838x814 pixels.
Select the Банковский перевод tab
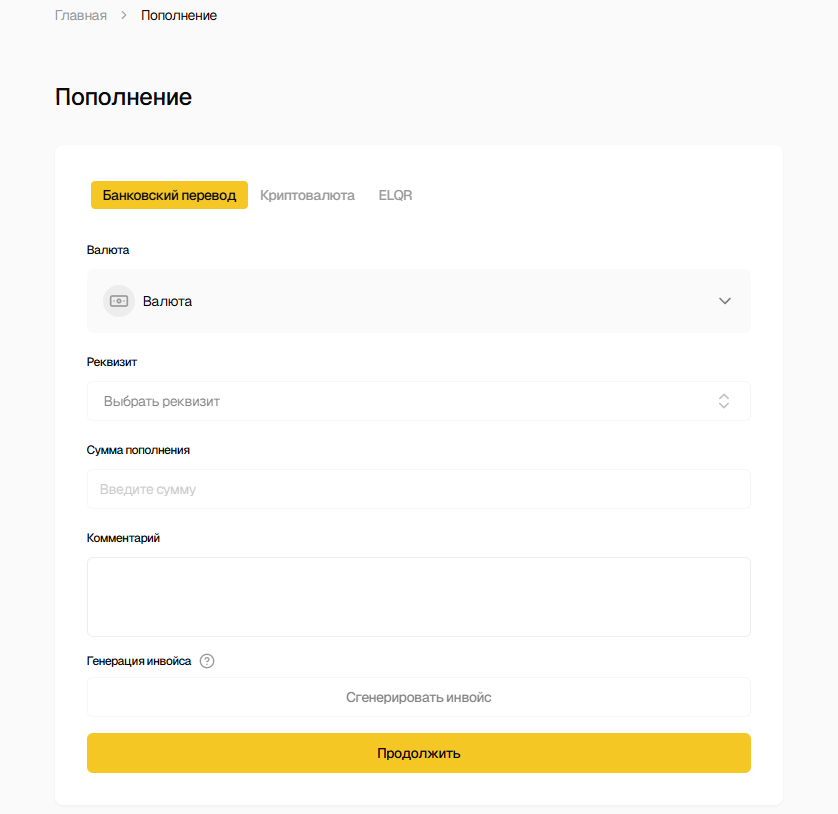pos(169,195)
